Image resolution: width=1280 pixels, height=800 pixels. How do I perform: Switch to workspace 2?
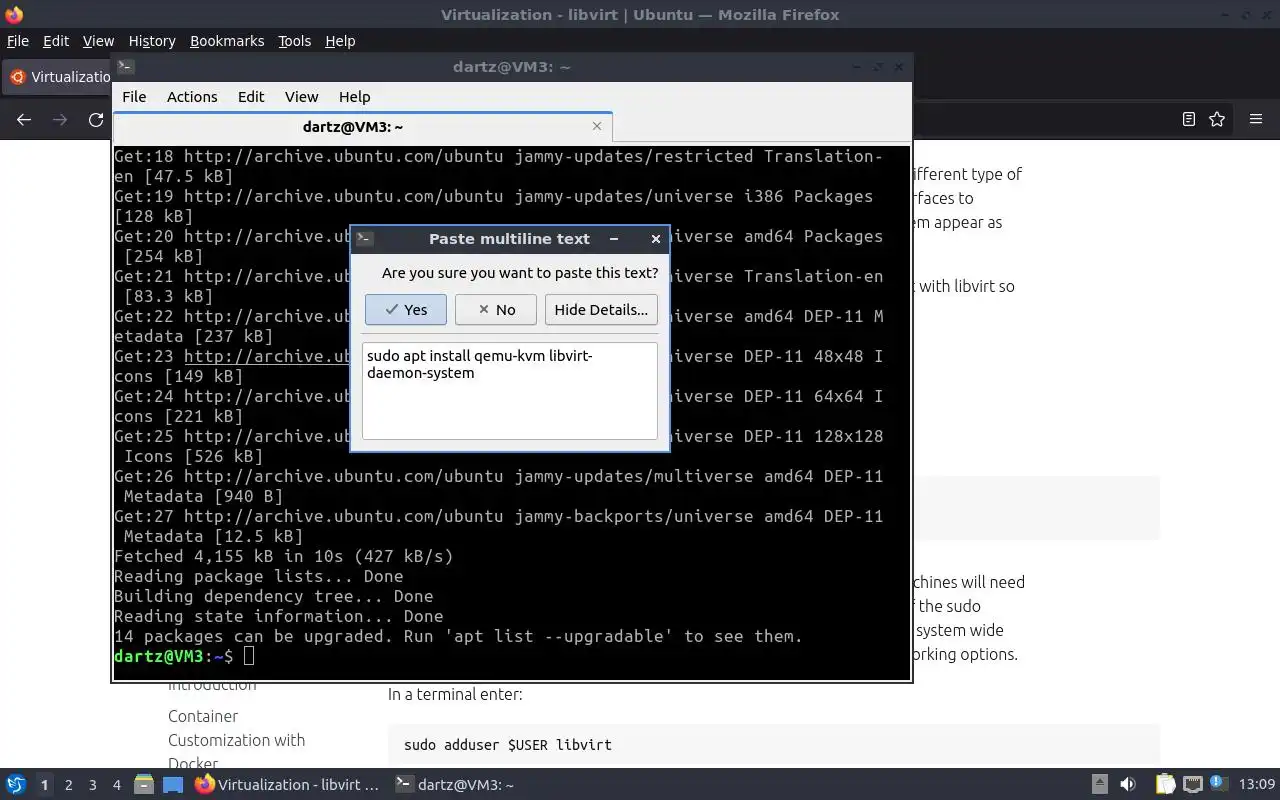(x=68, y=785)
